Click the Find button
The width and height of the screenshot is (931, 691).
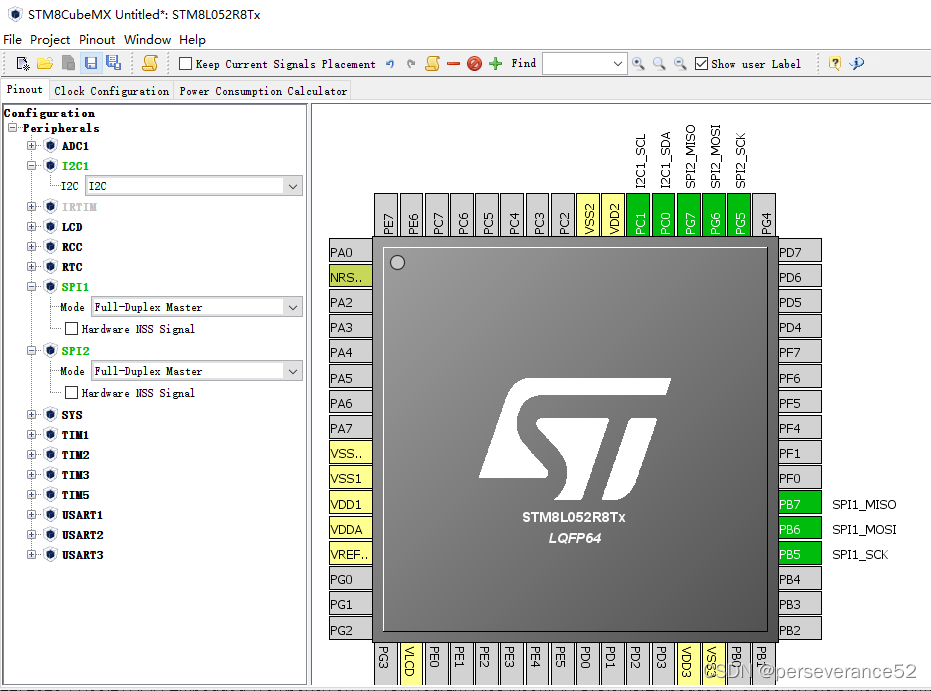click(x=523, y=63)
